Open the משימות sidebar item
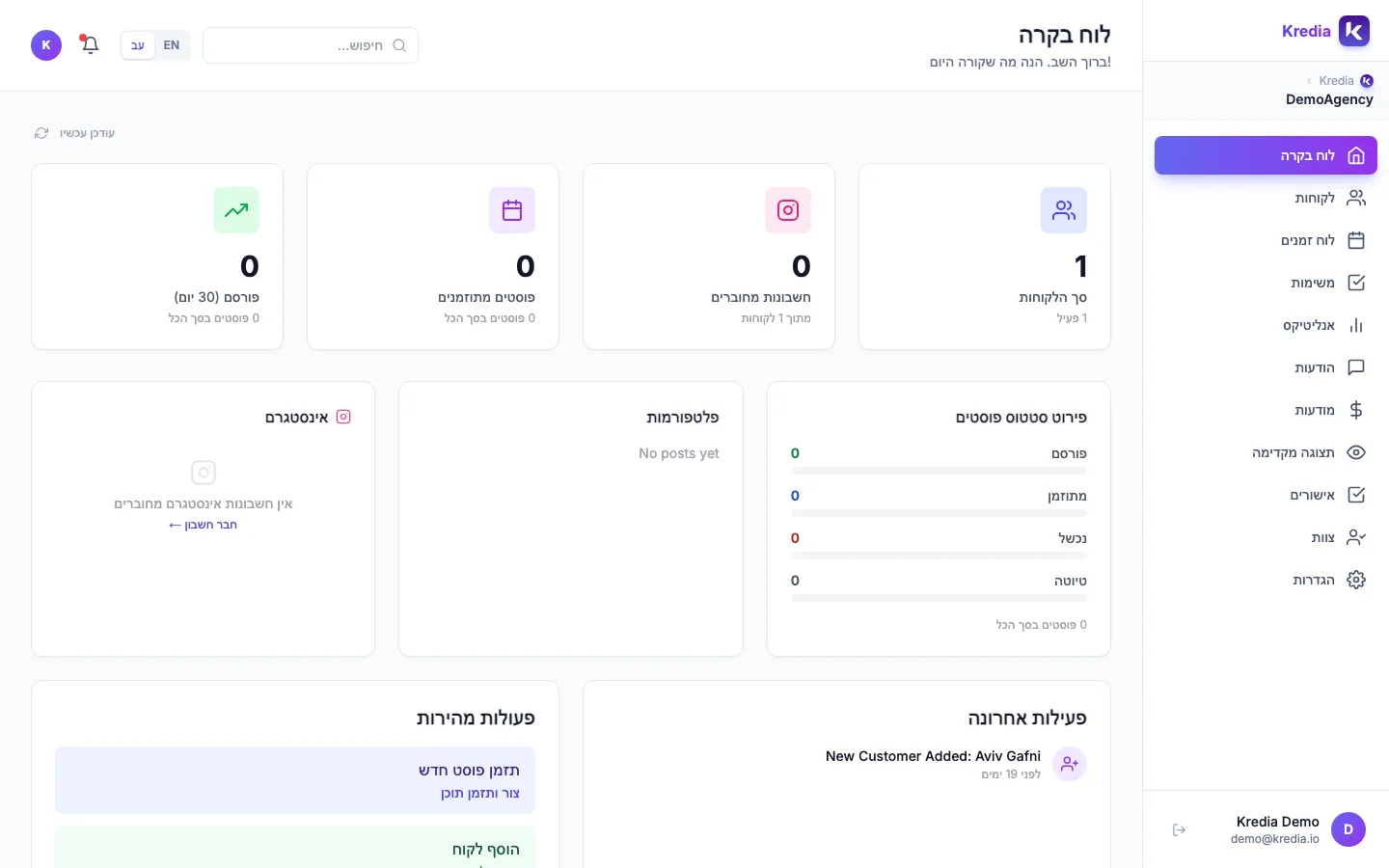The height and width of the screenshot is (868, 1389). [1266, 283]
